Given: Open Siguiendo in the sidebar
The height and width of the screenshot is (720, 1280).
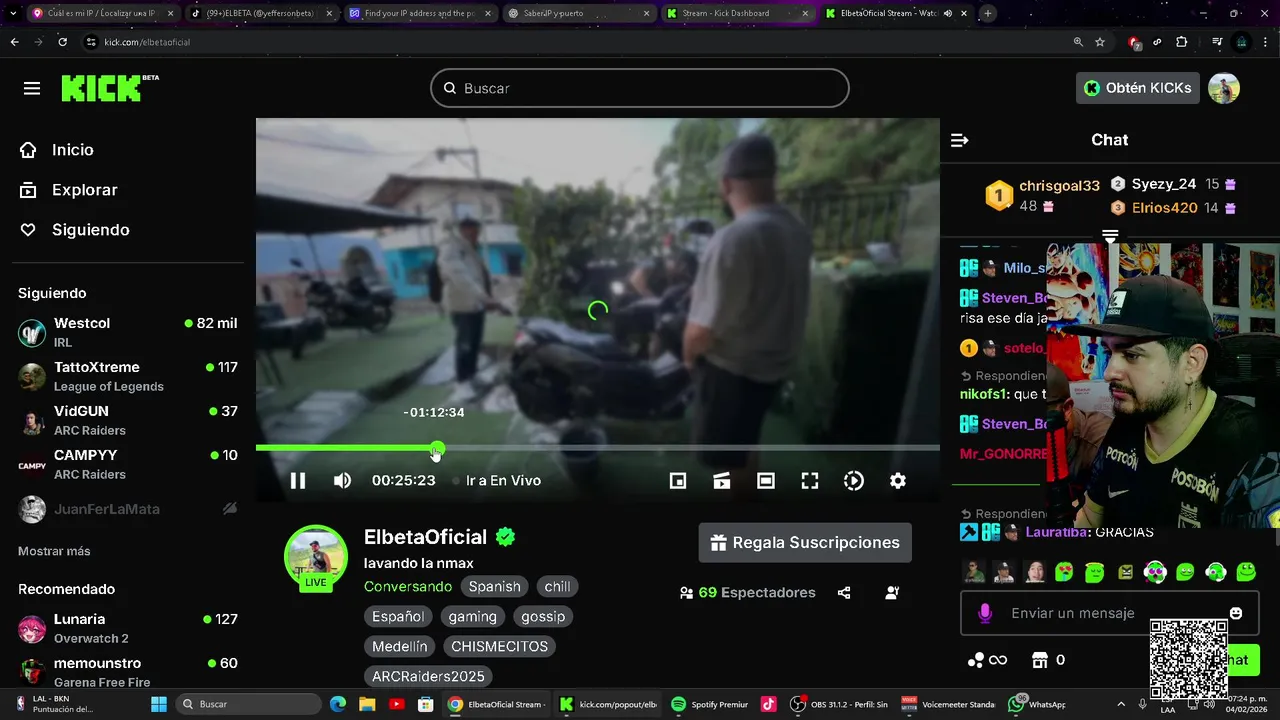Looking at the screenshot, I should (x=75, y=230).
